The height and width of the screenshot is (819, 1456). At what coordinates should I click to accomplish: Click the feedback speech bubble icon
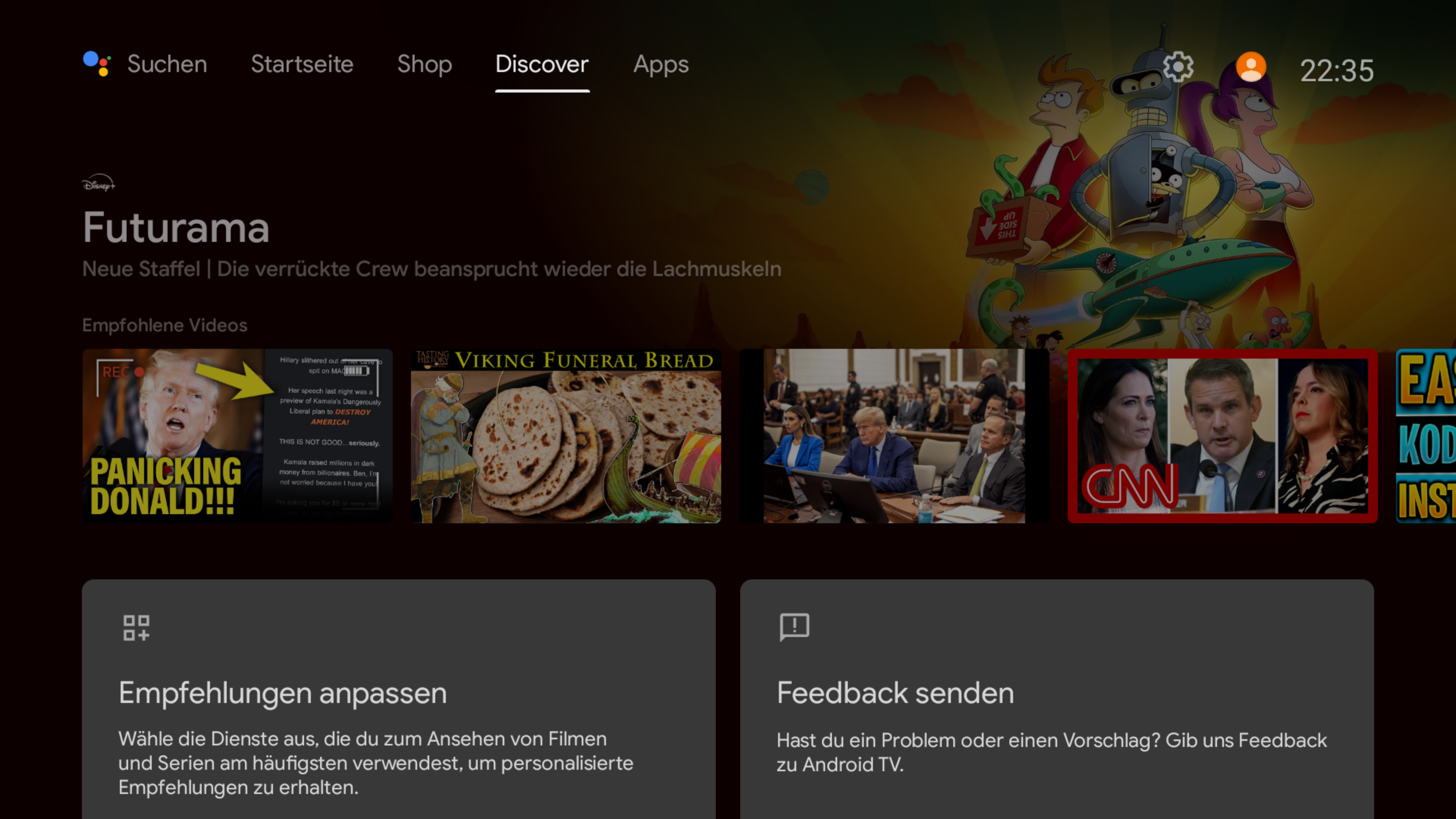click(794, 627)
